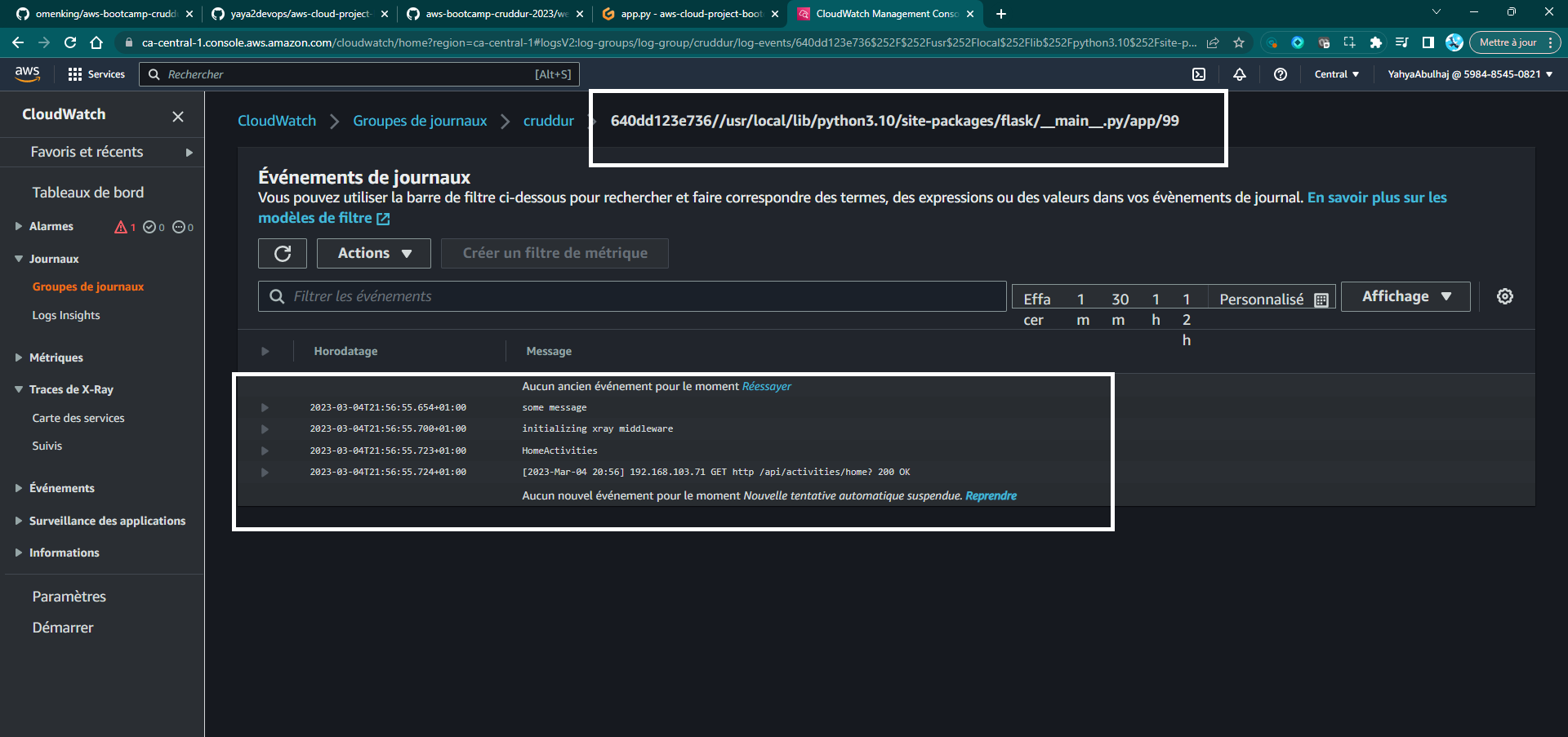Open the notifications bell
The width and height of the screenshot is (1568, 737).
[1240, 74]
